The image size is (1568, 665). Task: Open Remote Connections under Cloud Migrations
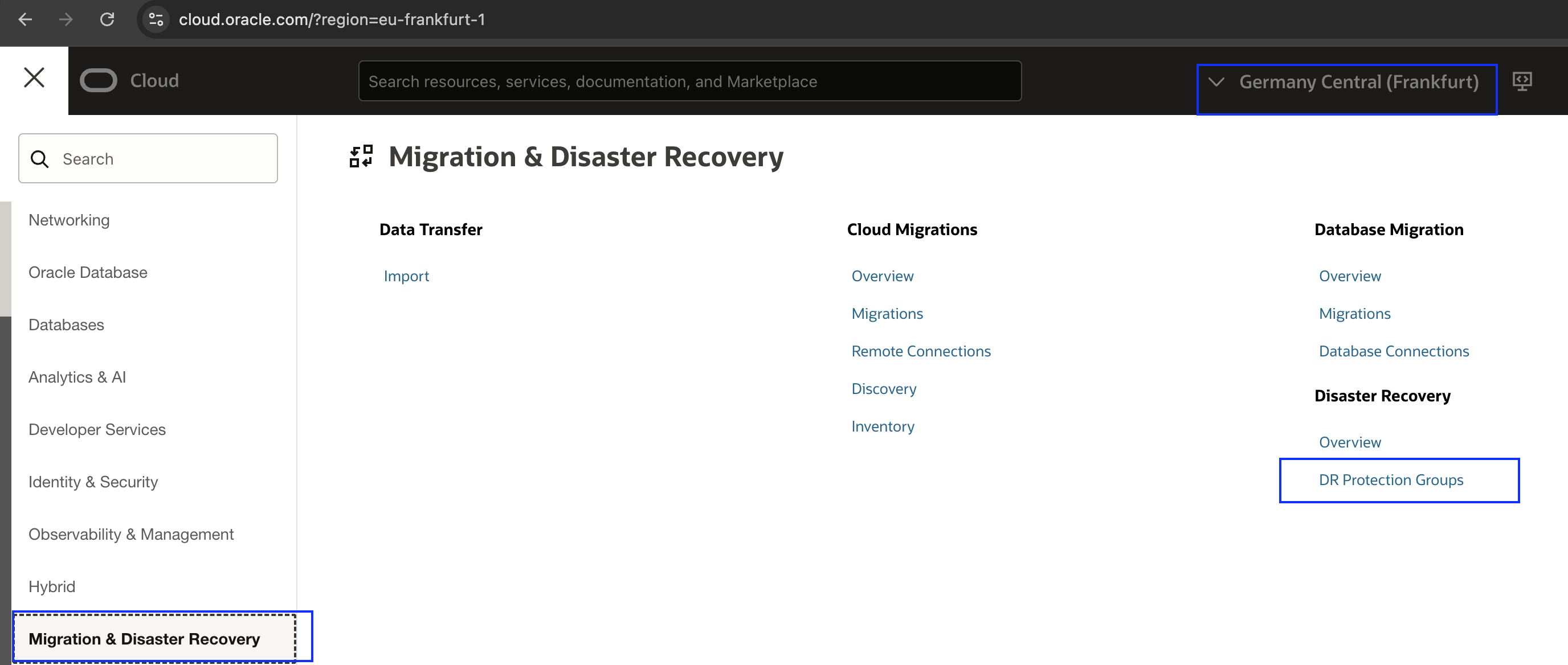coord(920,351)
